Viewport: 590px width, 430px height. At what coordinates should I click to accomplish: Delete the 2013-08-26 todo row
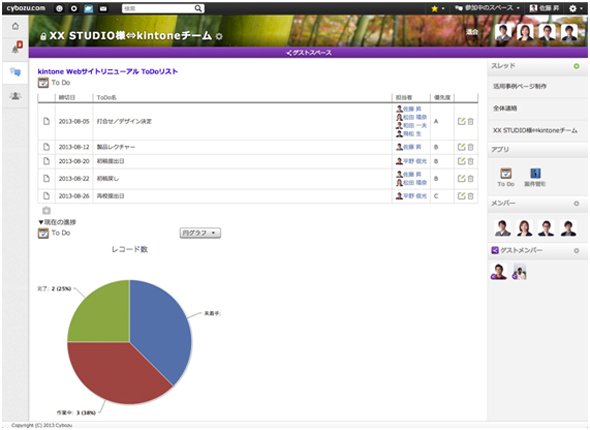470,196
